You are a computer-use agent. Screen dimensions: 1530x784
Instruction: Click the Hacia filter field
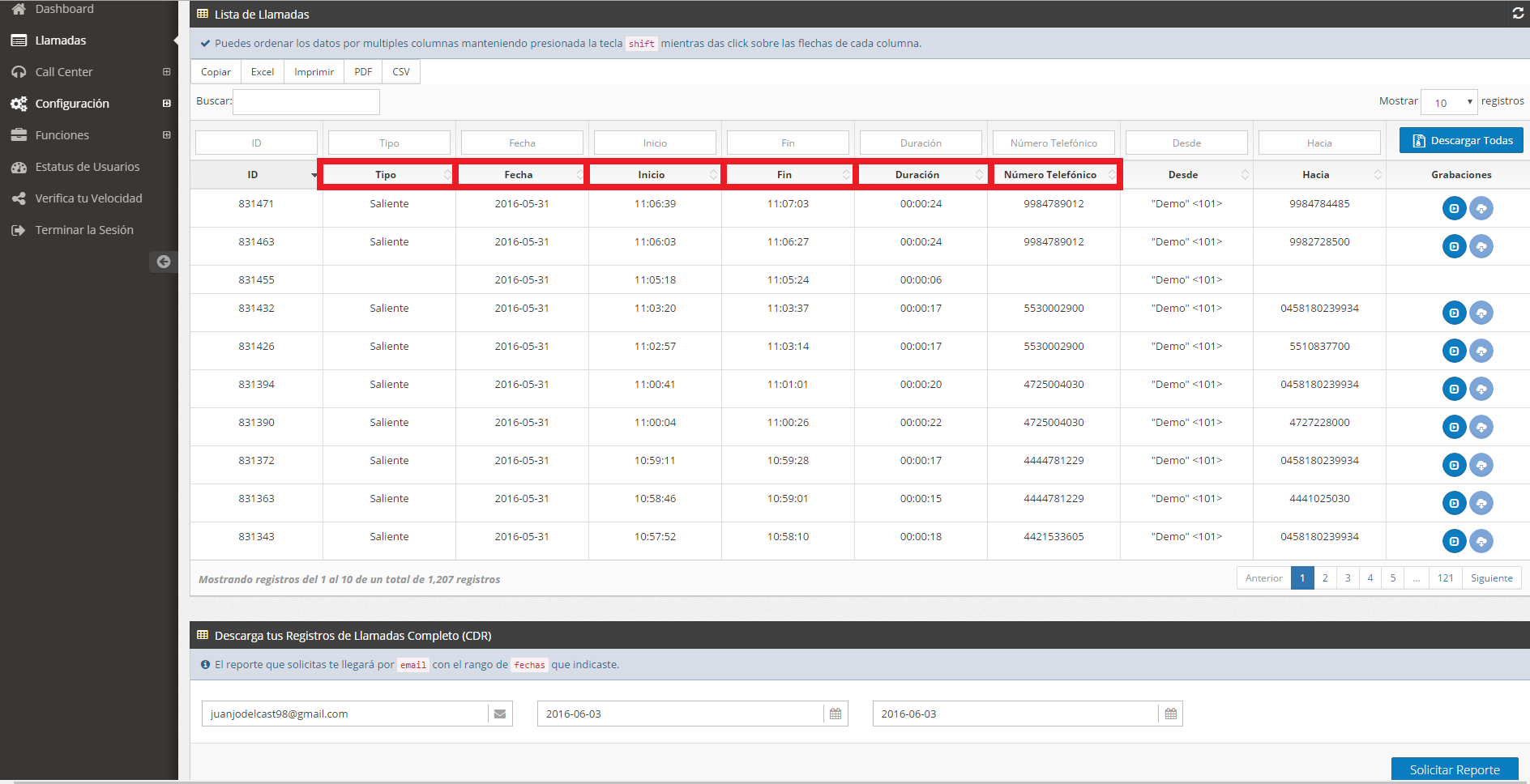1319,143
